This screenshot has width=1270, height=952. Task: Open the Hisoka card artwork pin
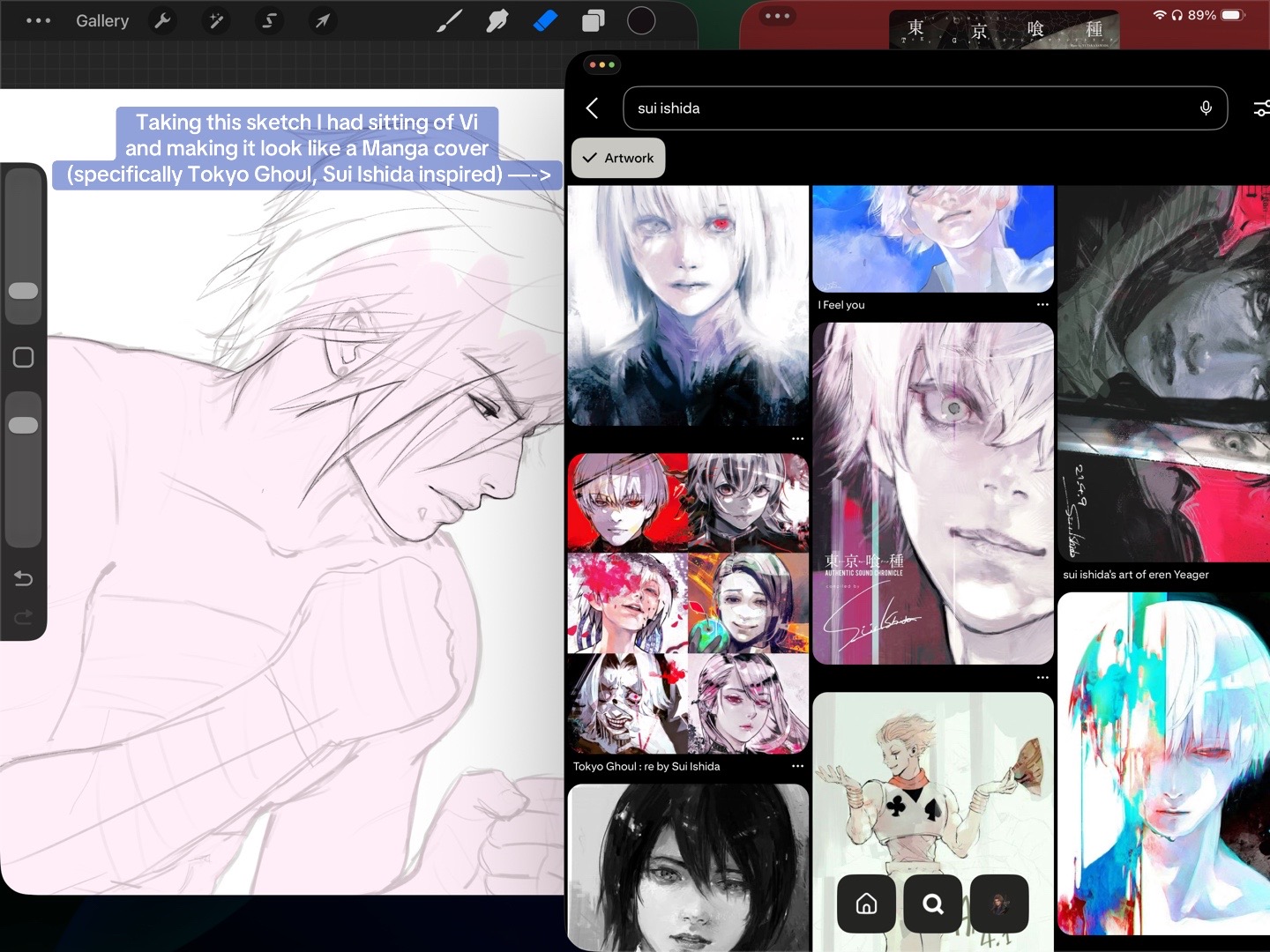pos(933,822)
